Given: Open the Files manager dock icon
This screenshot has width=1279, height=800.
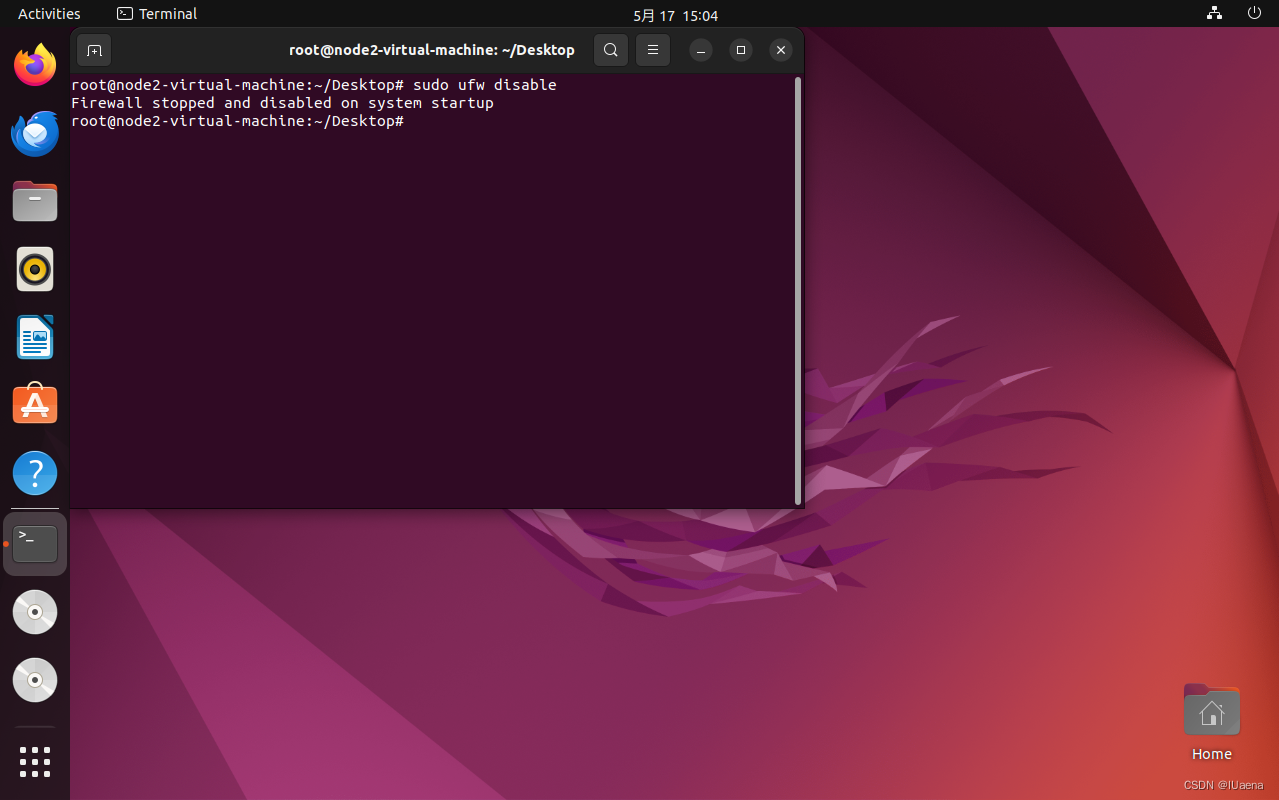Looking at the screenshot, I should click(35, 201).
